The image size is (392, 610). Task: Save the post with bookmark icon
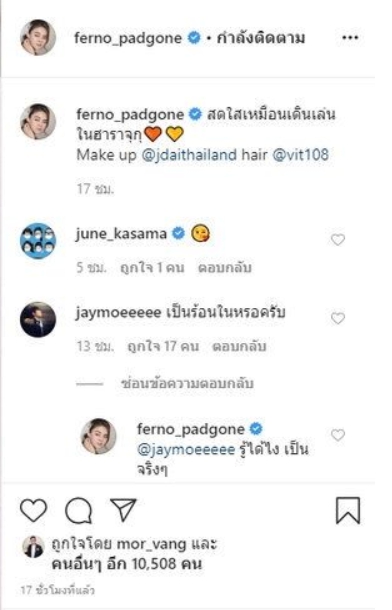pyautogui.click(x=348, y=510)
